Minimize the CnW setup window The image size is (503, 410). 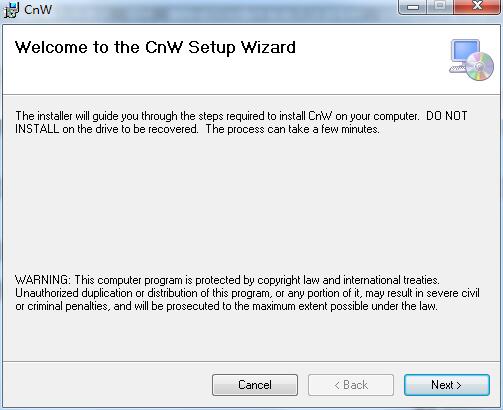[x=413, y=7]
